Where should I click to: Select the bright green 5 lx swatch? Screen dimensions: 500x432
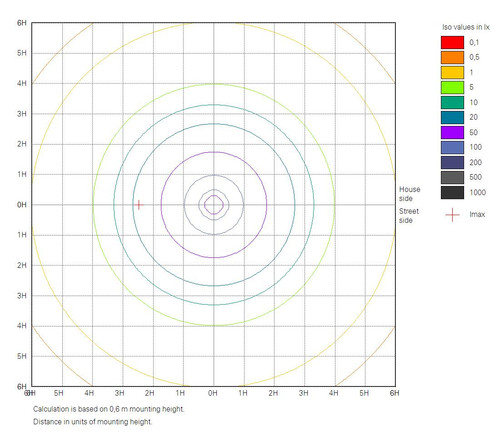click(452, 87)
